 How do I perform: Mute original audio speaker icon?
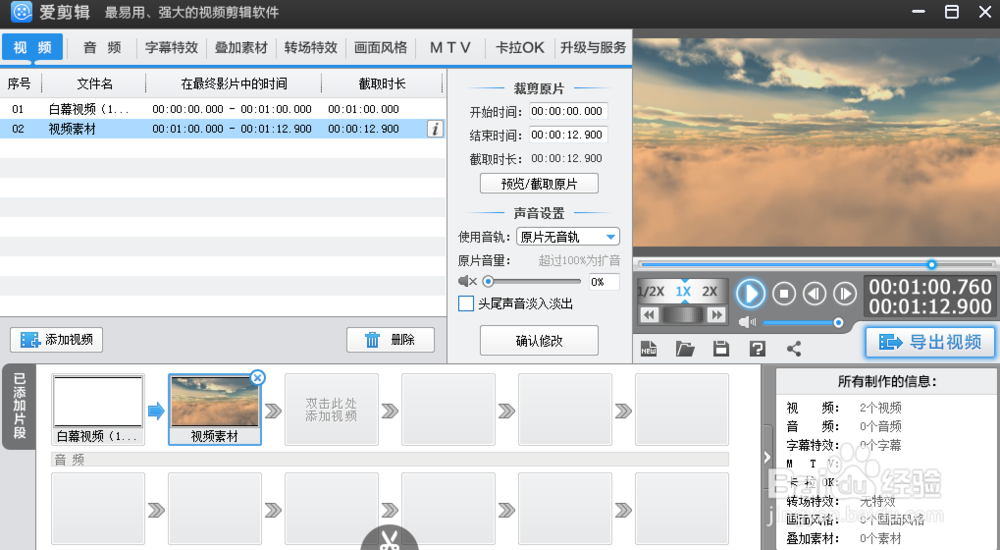click(467, 281)
